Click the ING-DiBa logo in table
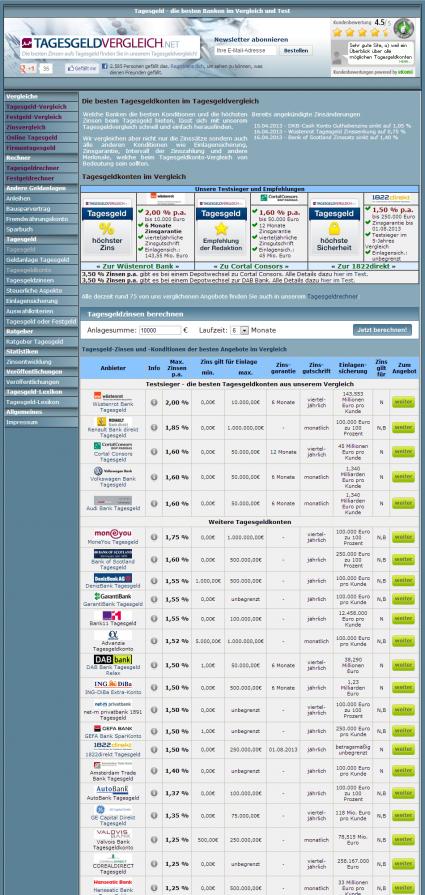 click(x=113, y=684)
